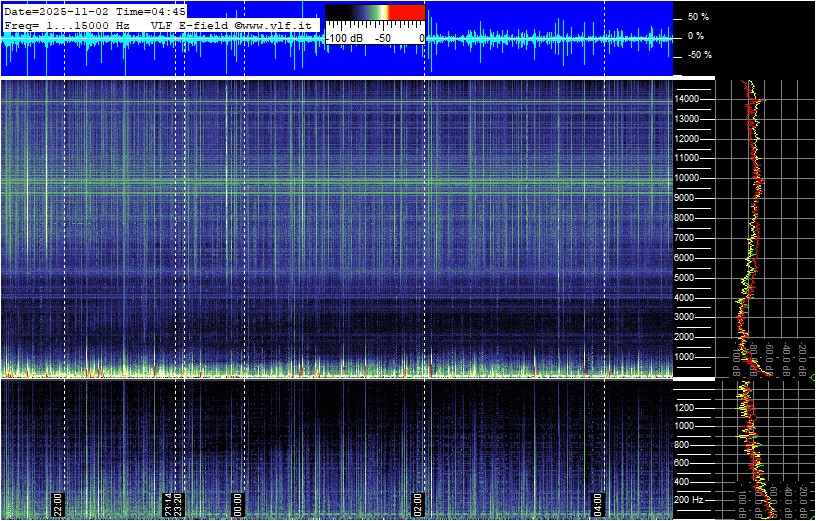This screenshot has height=521, width=816.
Task: Click the 1200 lower spectrogram axis label
Action: click(x=688, y=407)
